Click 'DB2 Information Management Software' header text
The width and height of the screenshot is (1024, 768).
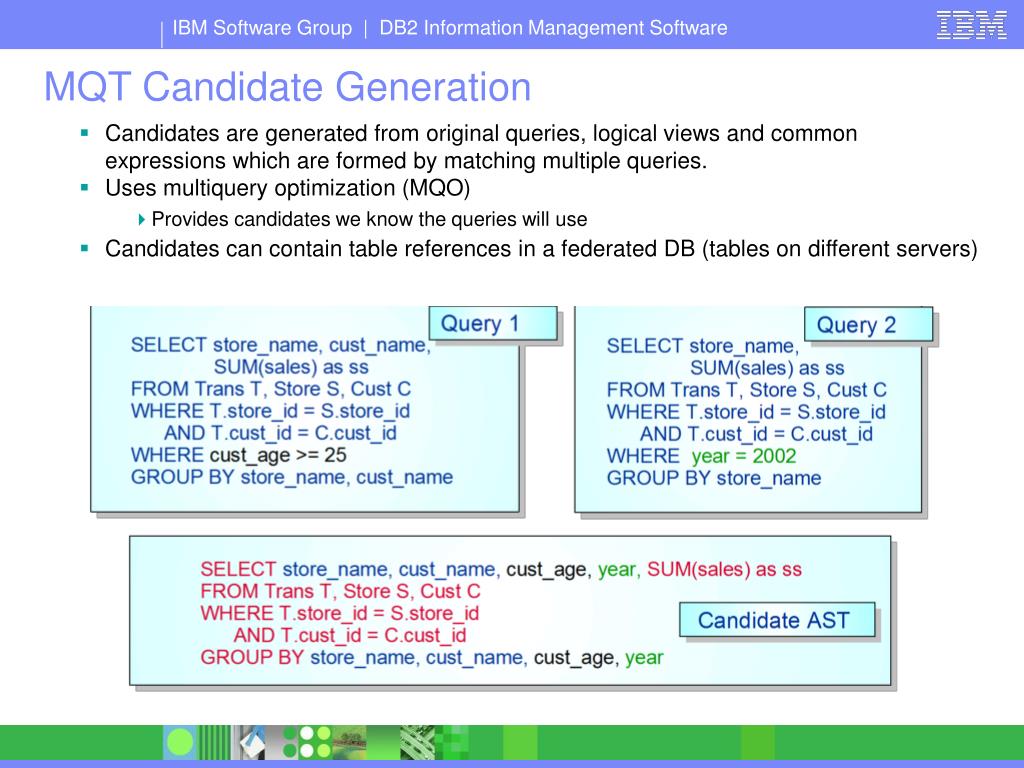[x=553, y=27]
